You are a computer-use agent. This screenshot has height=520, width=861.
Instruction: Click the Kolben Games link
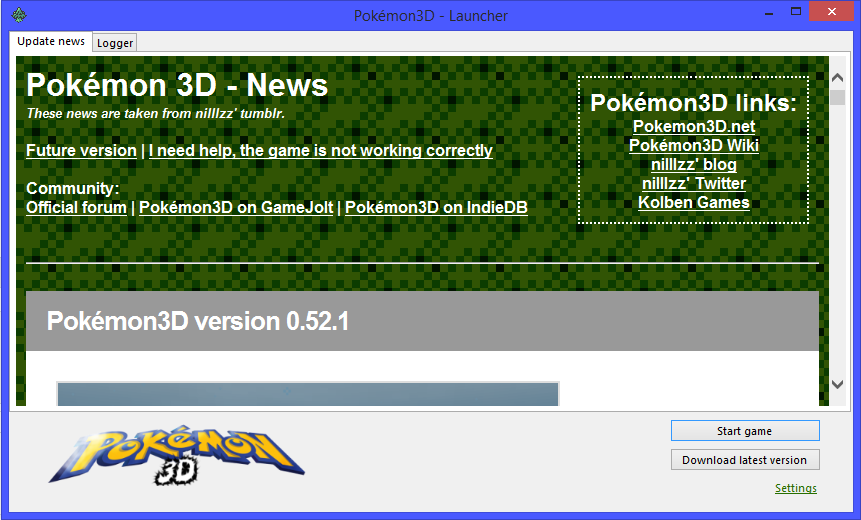(x=693, y=203)
